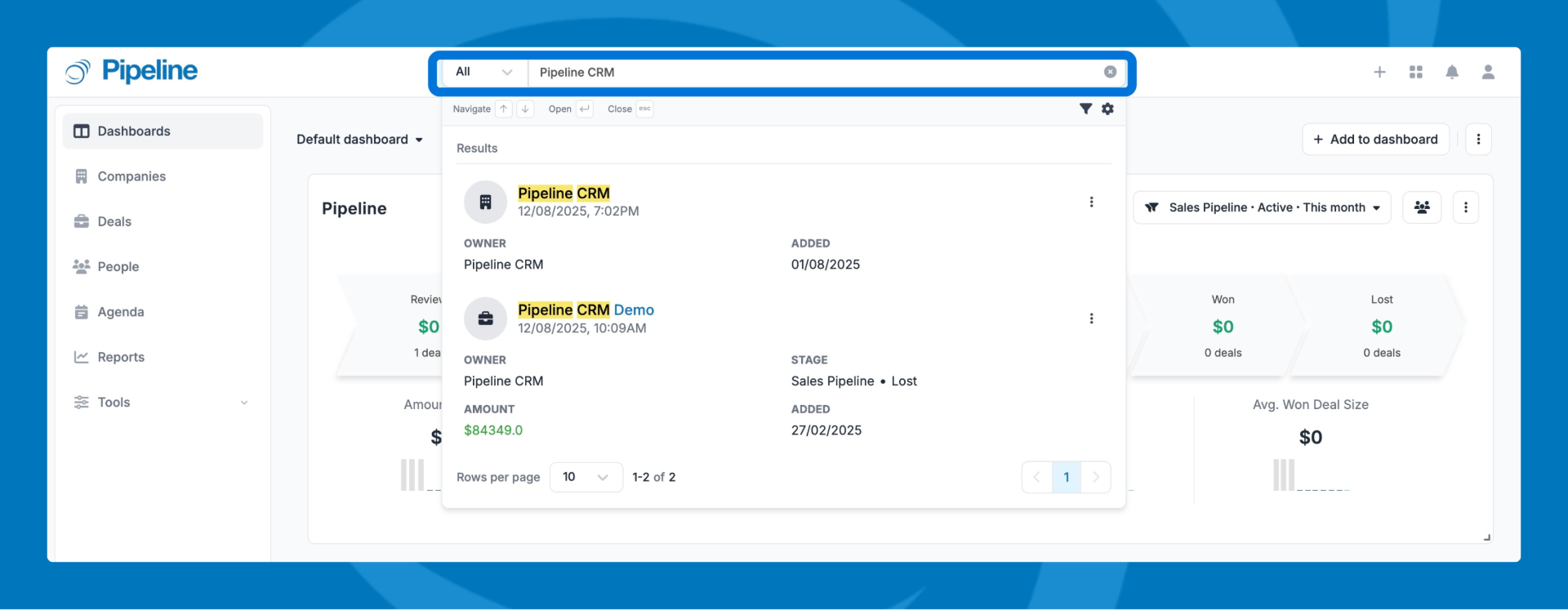Screen dimensions: 1568x610
Task: Open notifications bell
Action: (1452, 72)
